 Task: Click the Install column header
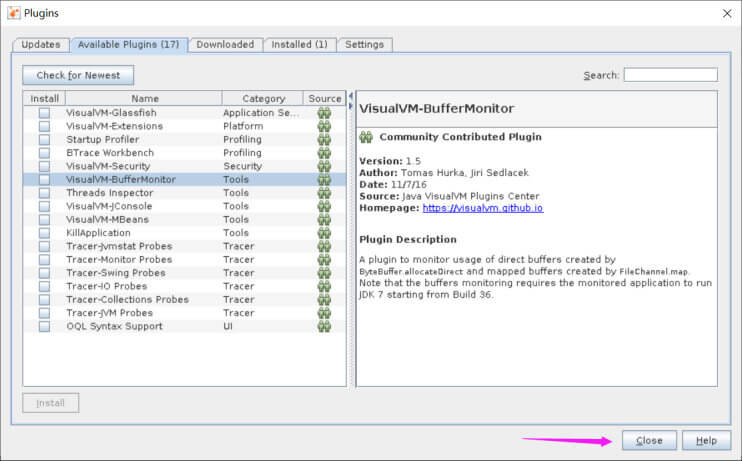coord(44,98)
